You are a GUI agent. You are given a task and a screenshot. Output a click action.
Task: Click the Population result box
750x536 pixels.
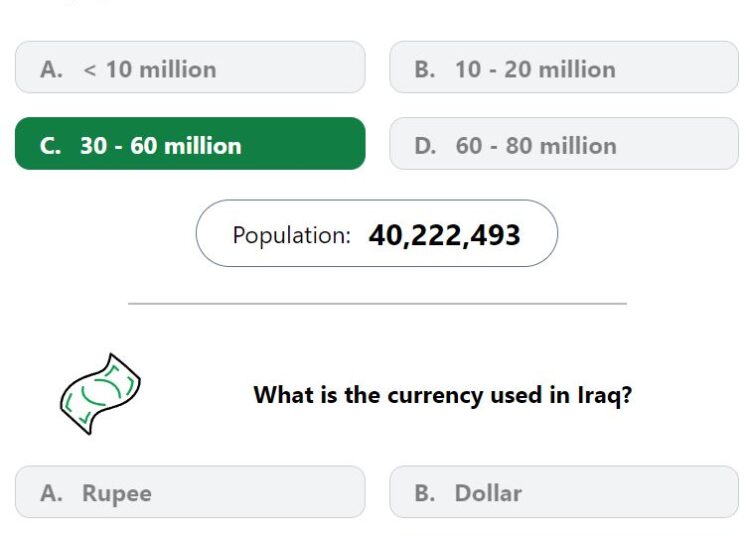376,233
